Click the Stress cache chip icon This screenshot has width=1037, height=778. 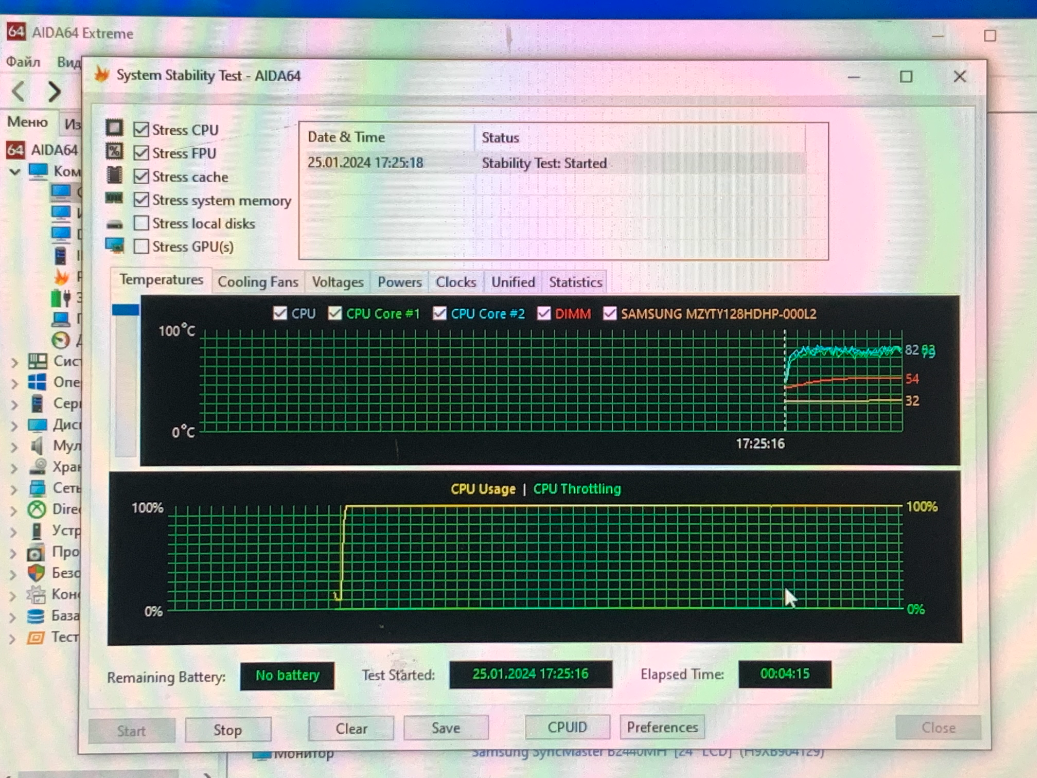point(114,175)
